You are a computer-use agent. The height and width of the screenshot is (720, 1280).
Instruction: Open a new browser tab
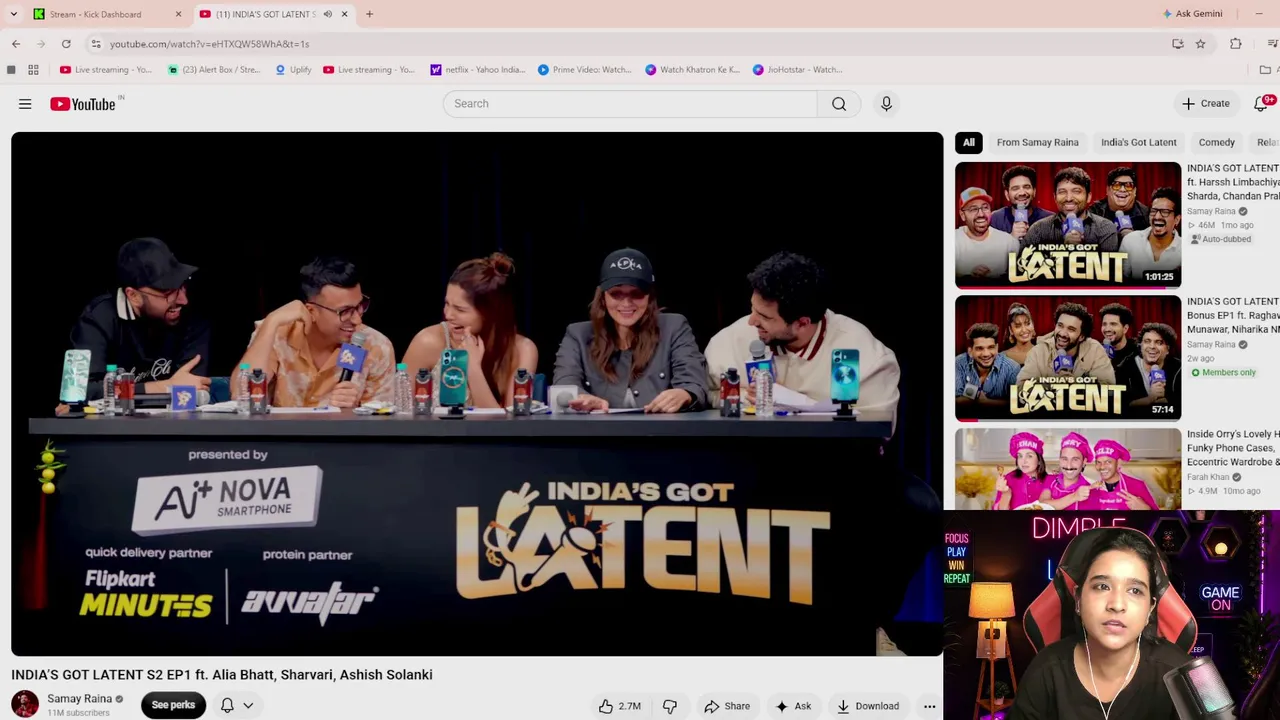click(x=369, y=14)
